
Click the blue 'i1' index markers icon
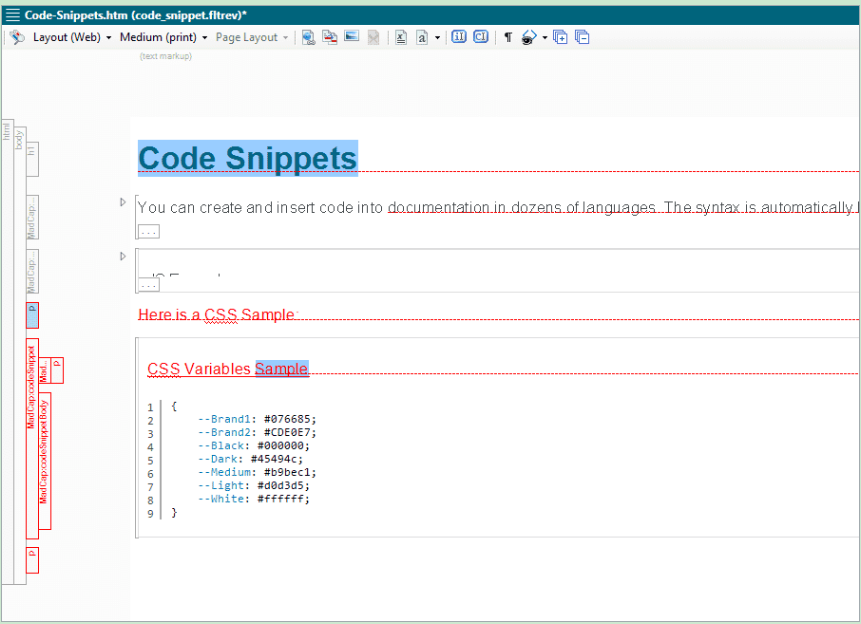[459, 37]
